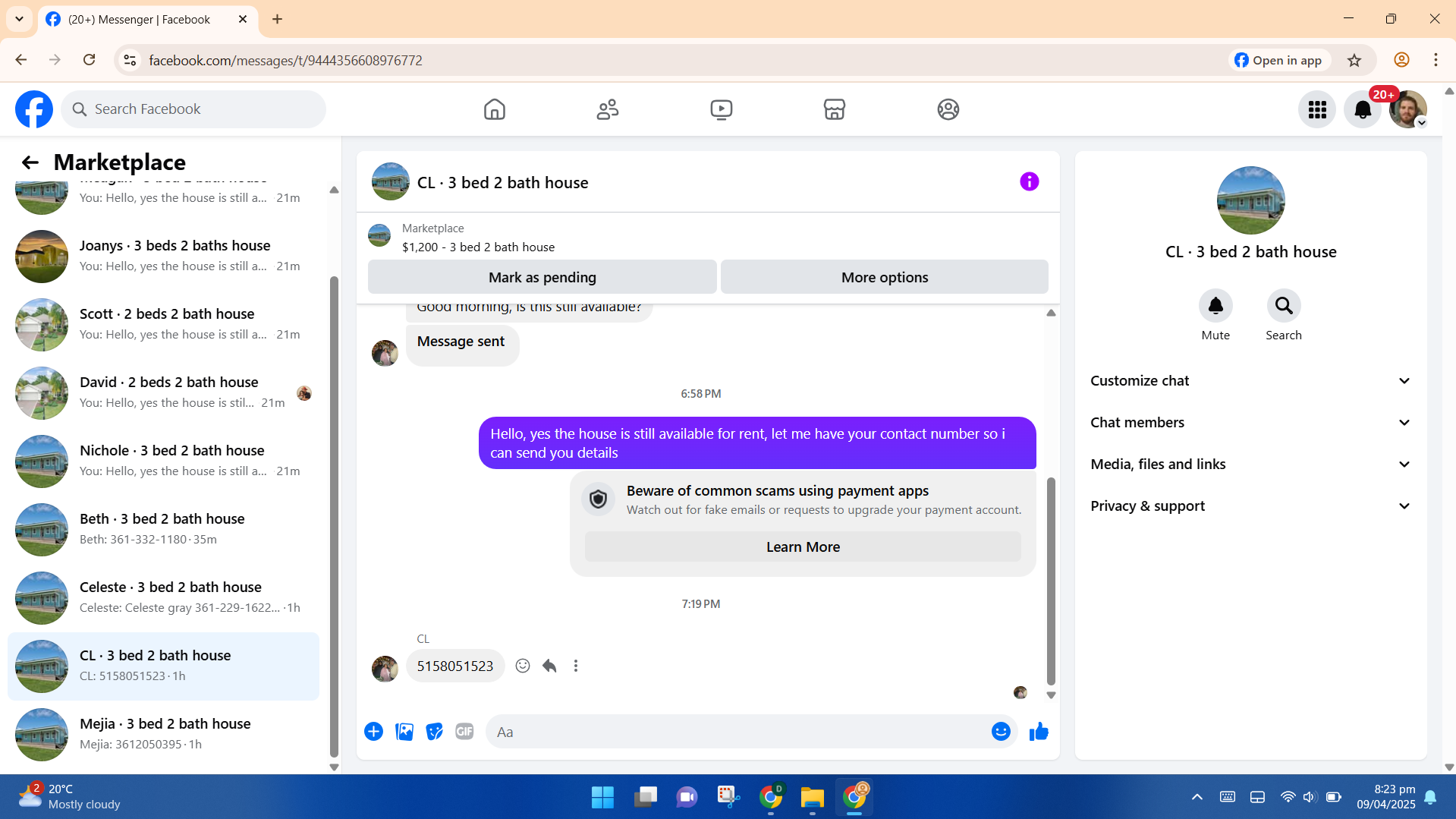Open Celeste 3 bed 2 bath house conversation
Image resolution: width=1456 pixels, height=819 pixels.
click(163, 597)
